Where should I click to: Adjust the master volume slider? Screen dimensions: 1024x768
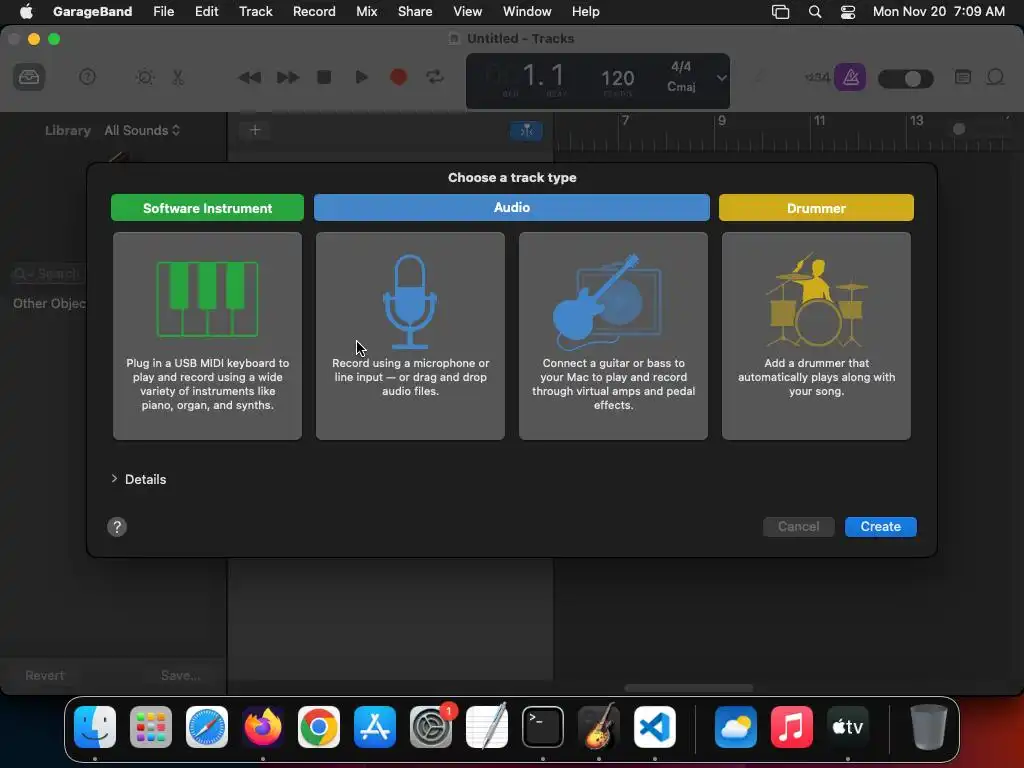pyautogui.click(x=905, y=79)
